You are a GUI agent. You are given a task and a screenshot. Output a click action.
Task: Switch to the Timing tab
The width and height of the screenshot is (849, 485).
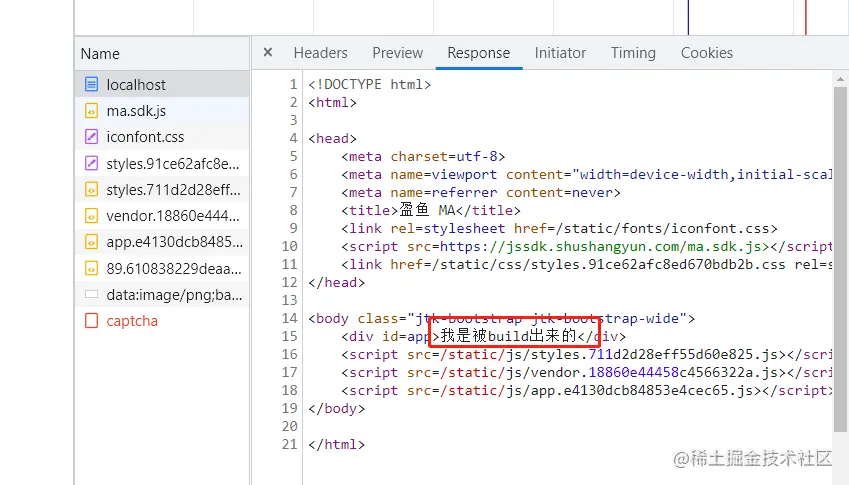tap(634, 53)
